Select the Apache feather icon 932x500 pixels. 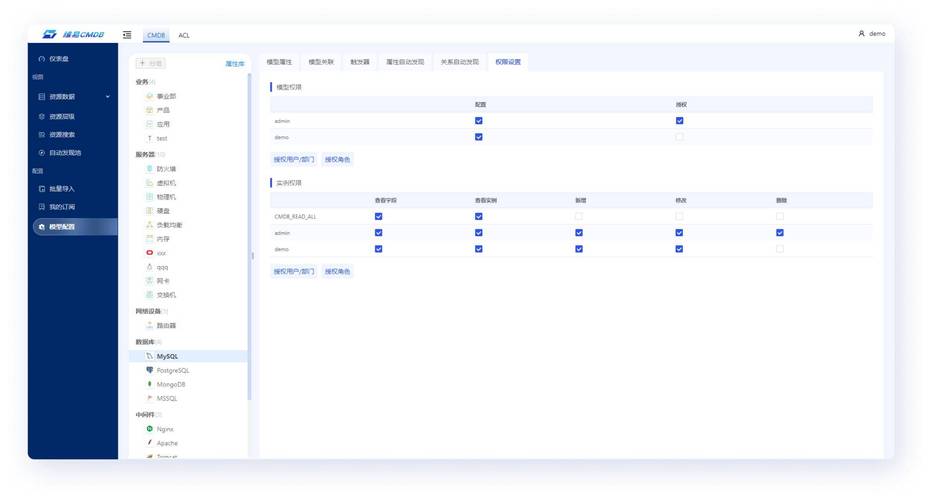pos(150,443)
